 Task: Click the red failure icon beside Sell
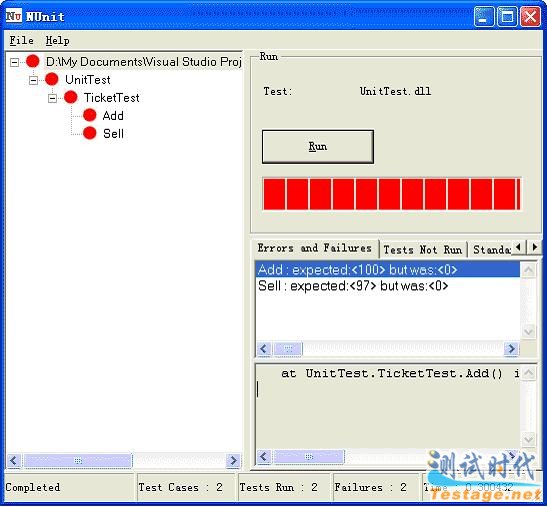pyautogui.click(x=90, y=133)
